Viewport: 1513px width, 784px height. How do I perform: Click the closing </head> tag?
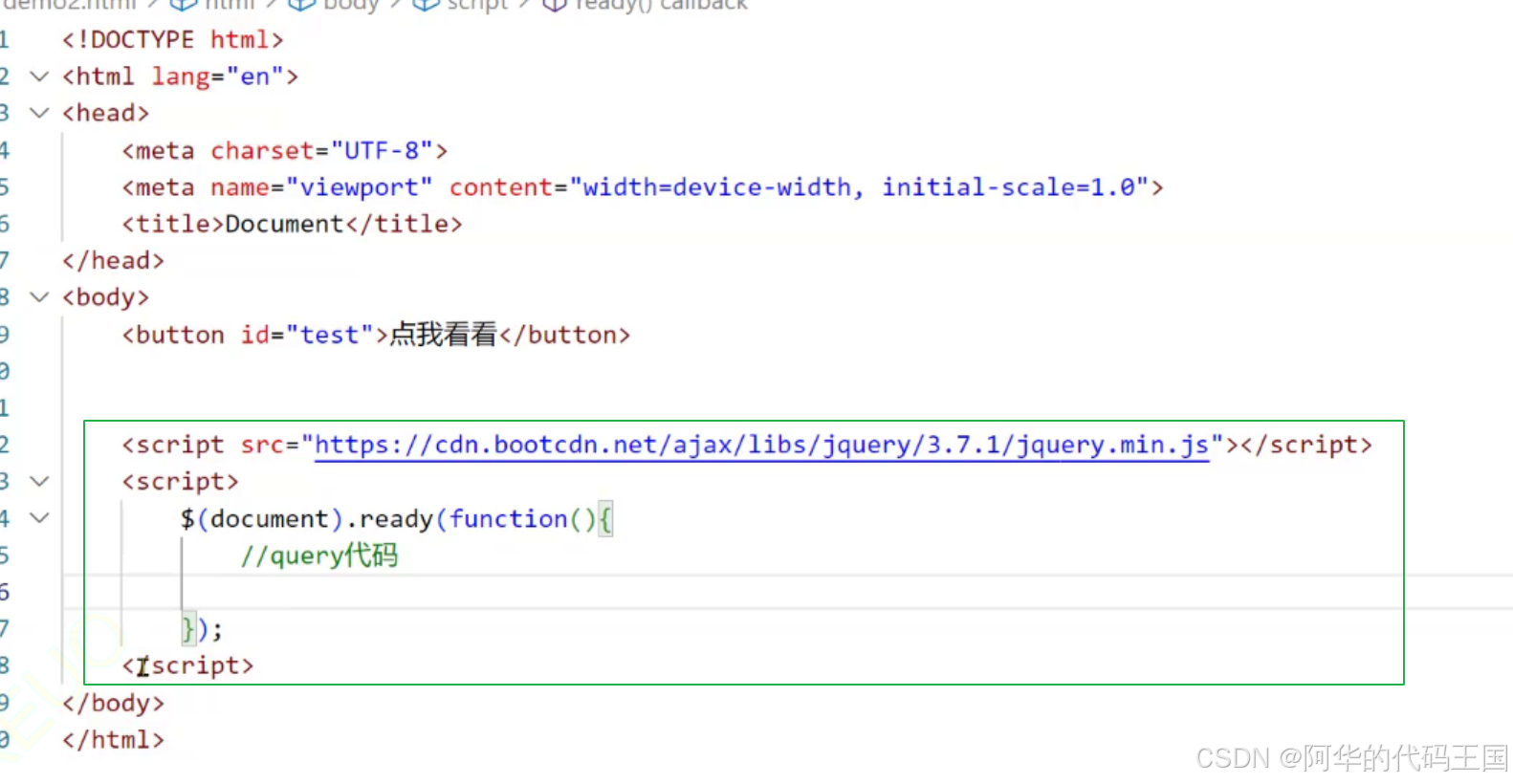(x=113, y=261)
